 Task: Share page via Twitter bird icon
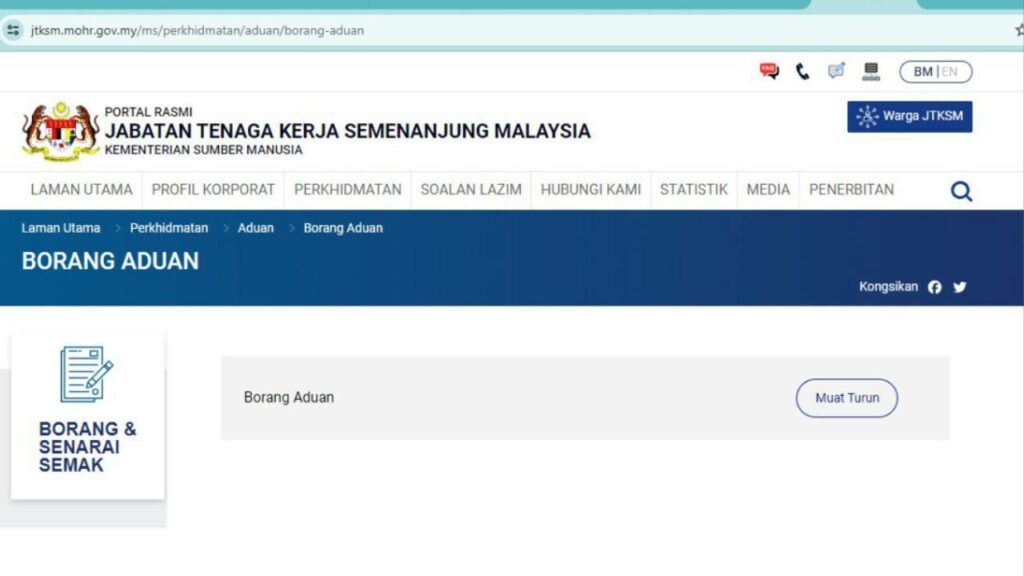[x=960, y=287]
